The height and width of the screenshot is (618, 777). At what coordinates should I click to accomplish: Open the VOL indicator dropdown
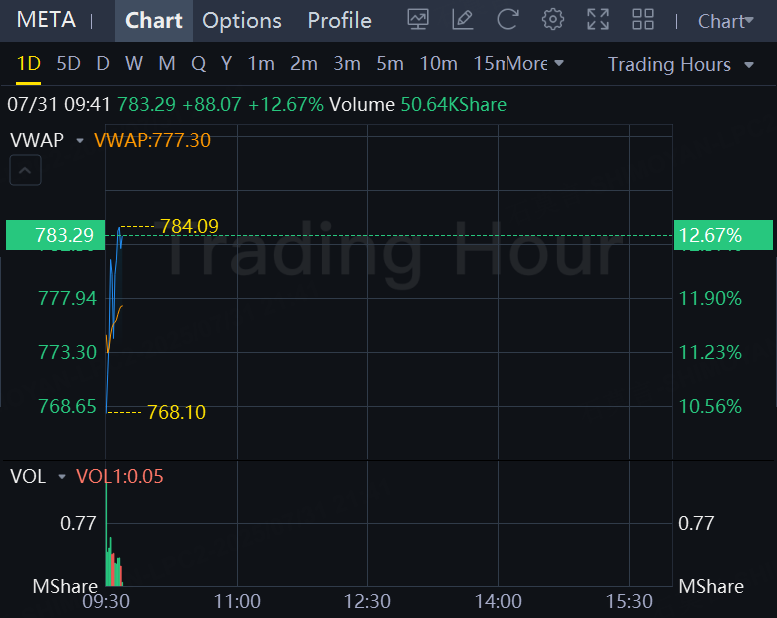[x=62, y=477]
